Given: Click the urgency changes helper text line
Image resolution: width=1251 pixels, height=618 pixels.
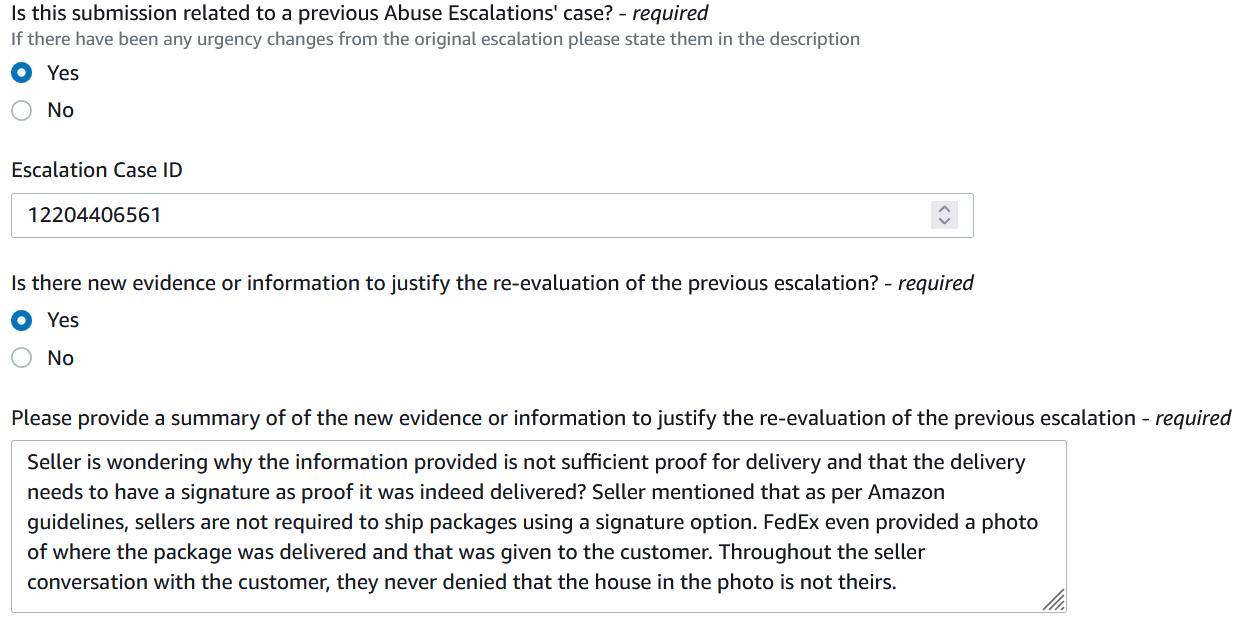Looking at the screenshot, I should 435,39.
